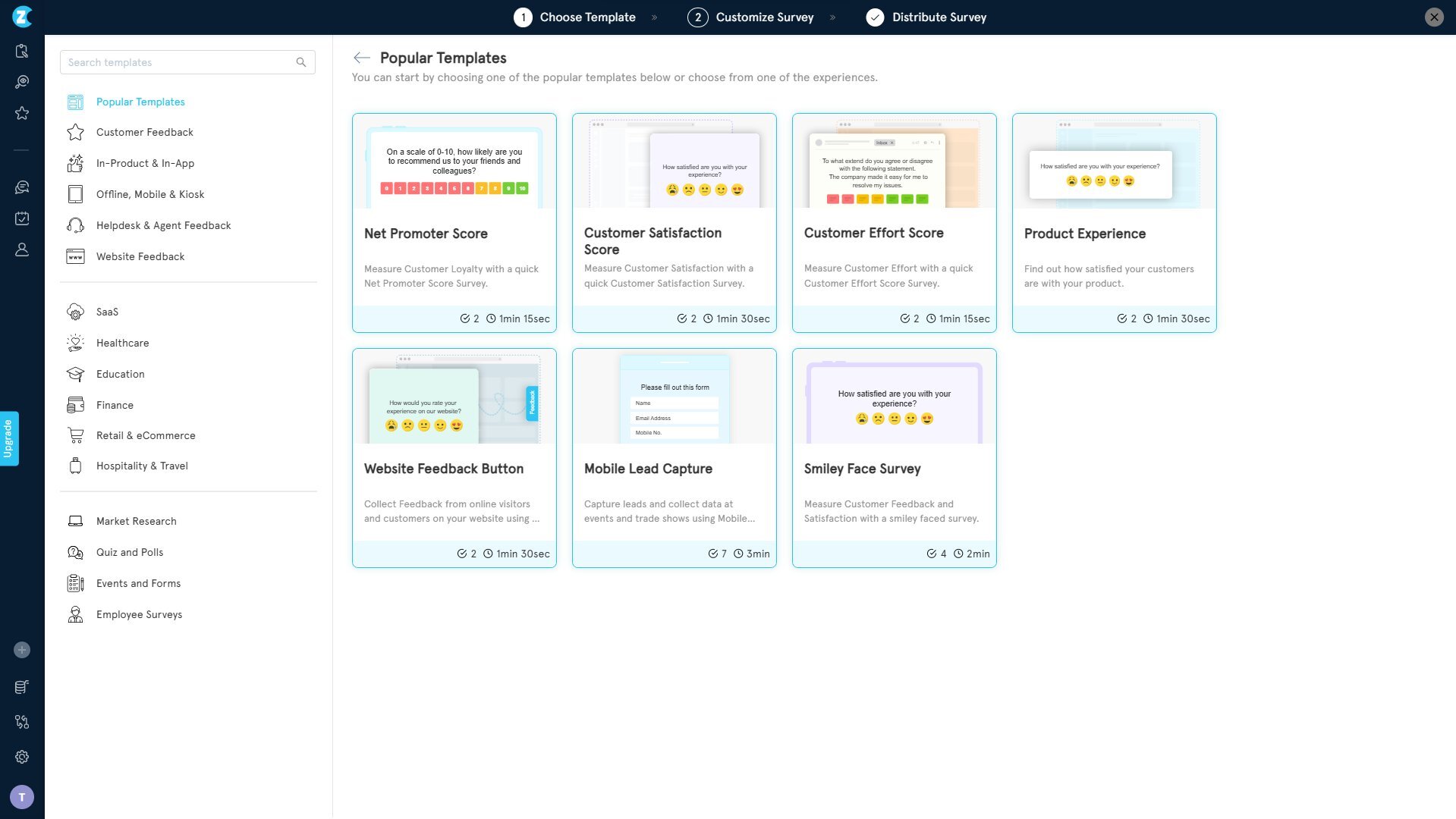Focus the Search templates field
Screen dimensions: 1456x819
click(187, 62)
